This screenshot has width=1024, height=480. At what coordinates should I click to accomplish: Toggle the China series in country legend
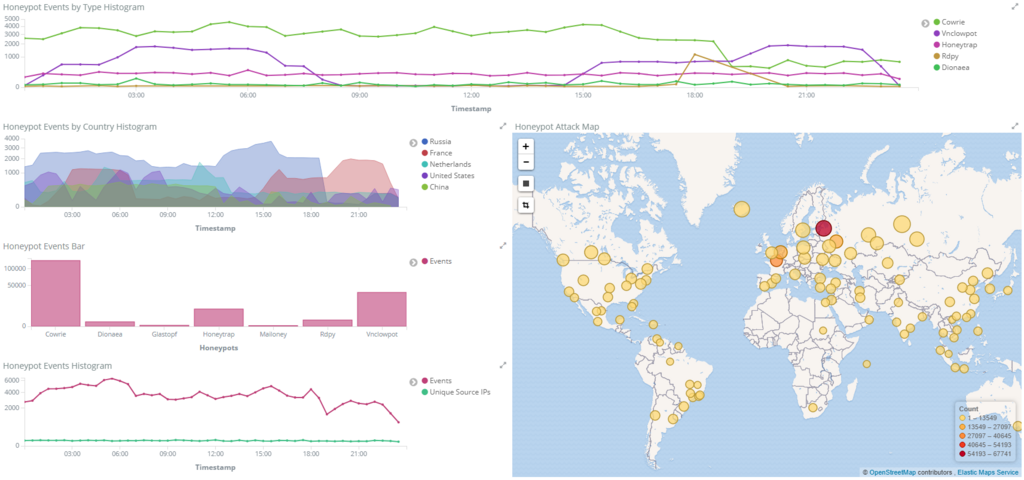pos(436,187)
